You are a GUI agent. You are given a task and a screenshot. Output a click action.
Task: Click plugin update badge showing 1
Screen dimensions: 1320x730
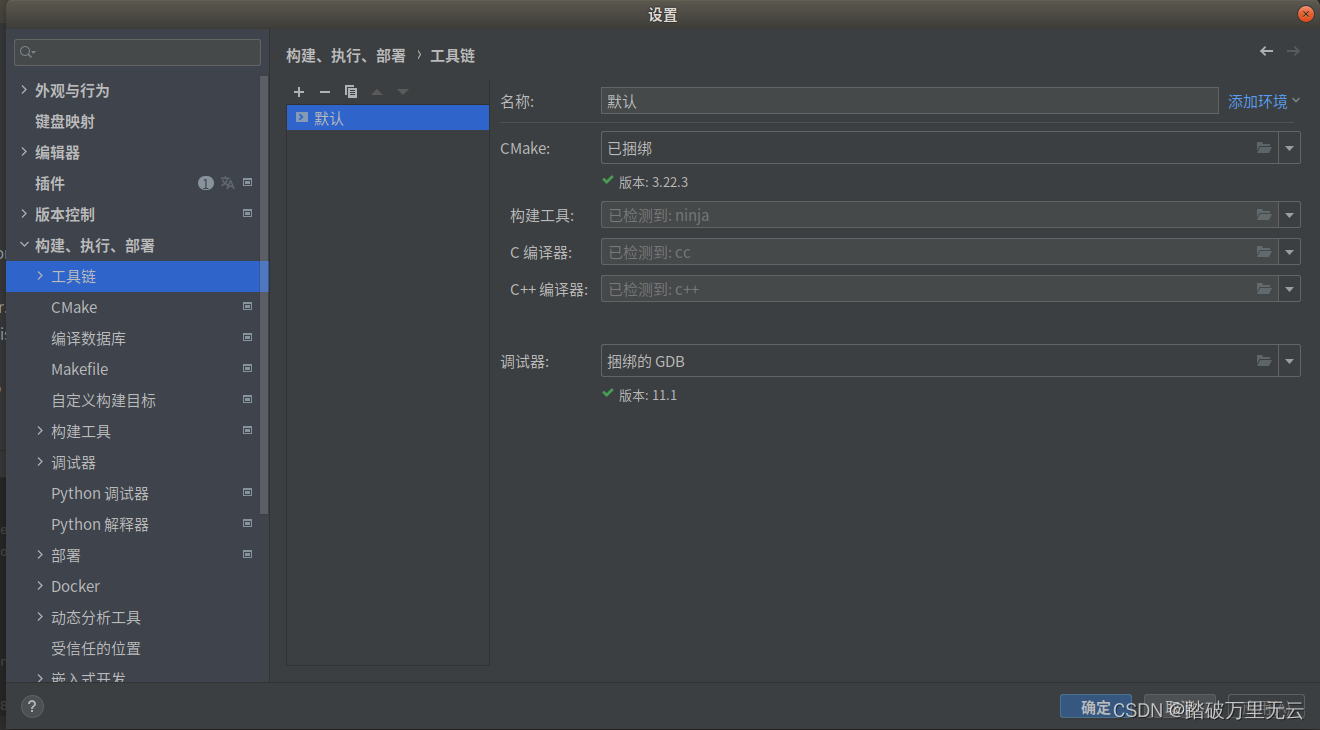click(x=206, y=183)
